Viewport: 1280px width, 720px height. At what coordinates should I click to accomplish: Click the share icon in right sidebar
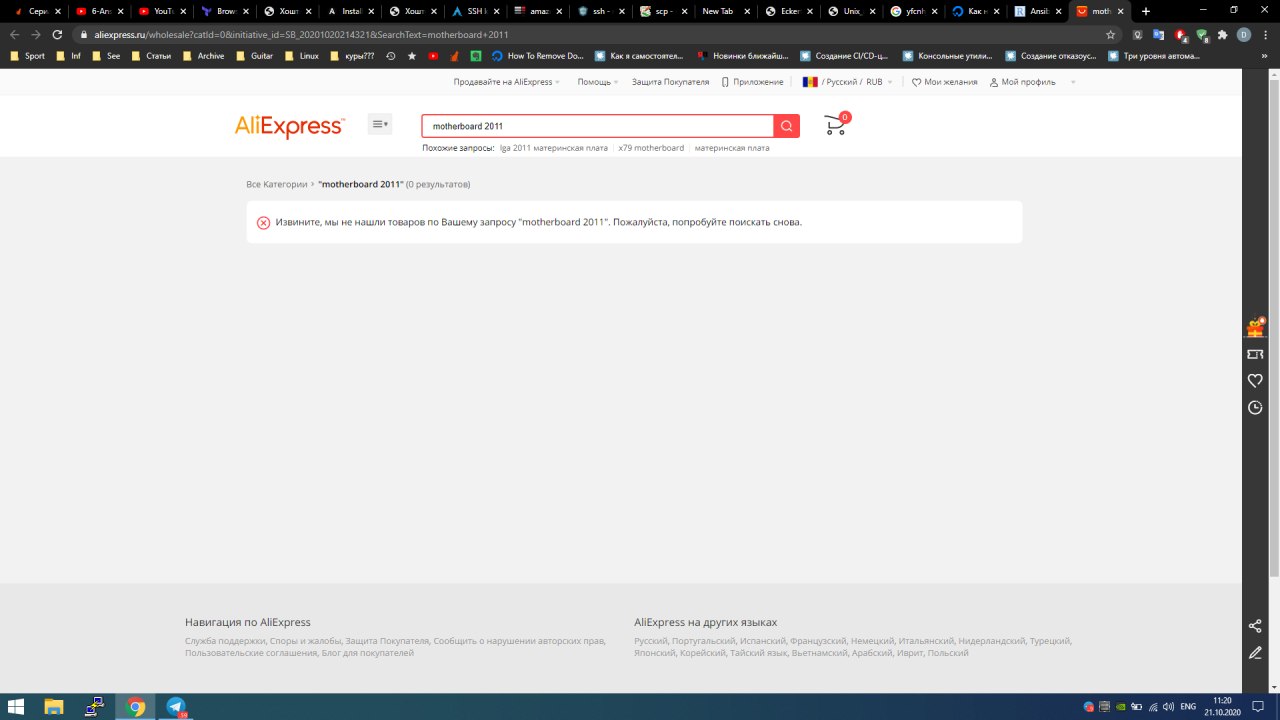1255,626
